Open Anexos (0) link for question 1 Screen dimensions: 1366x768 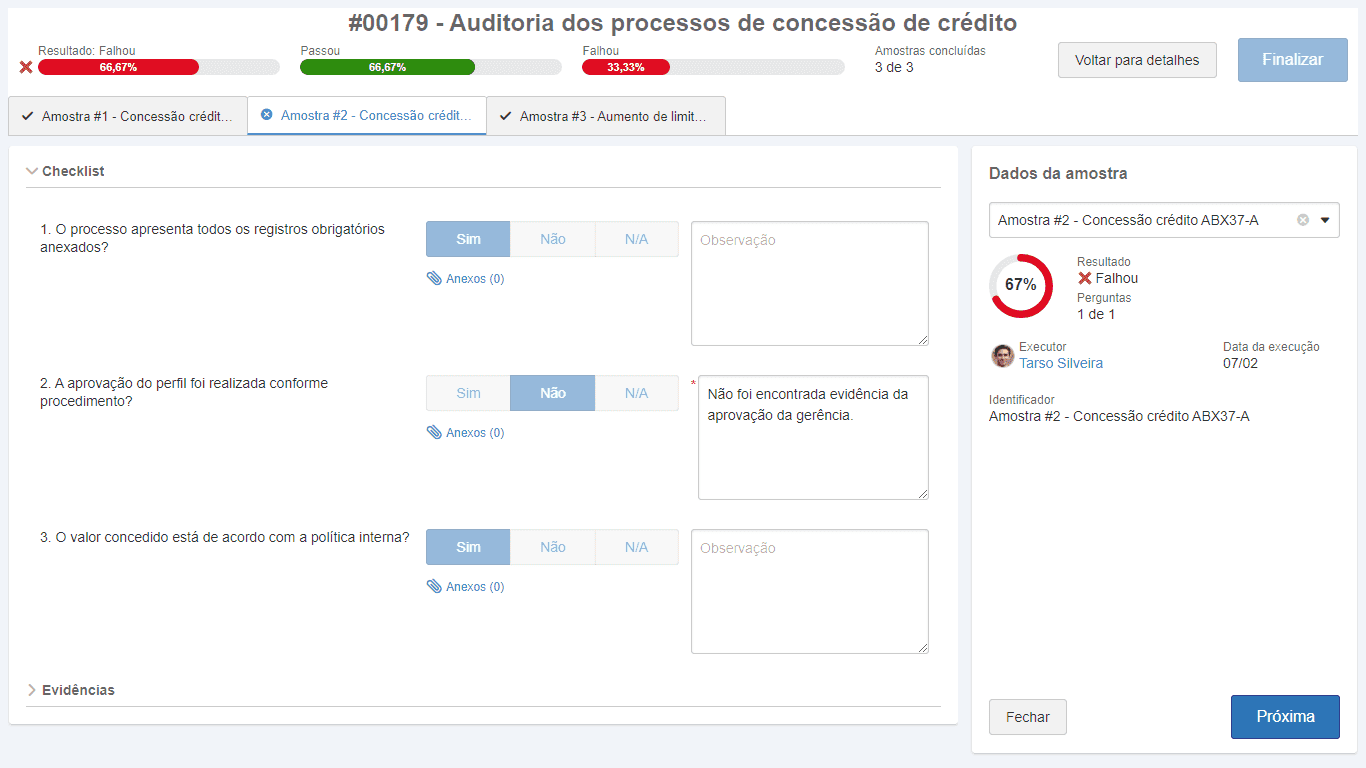coord(475,279)
